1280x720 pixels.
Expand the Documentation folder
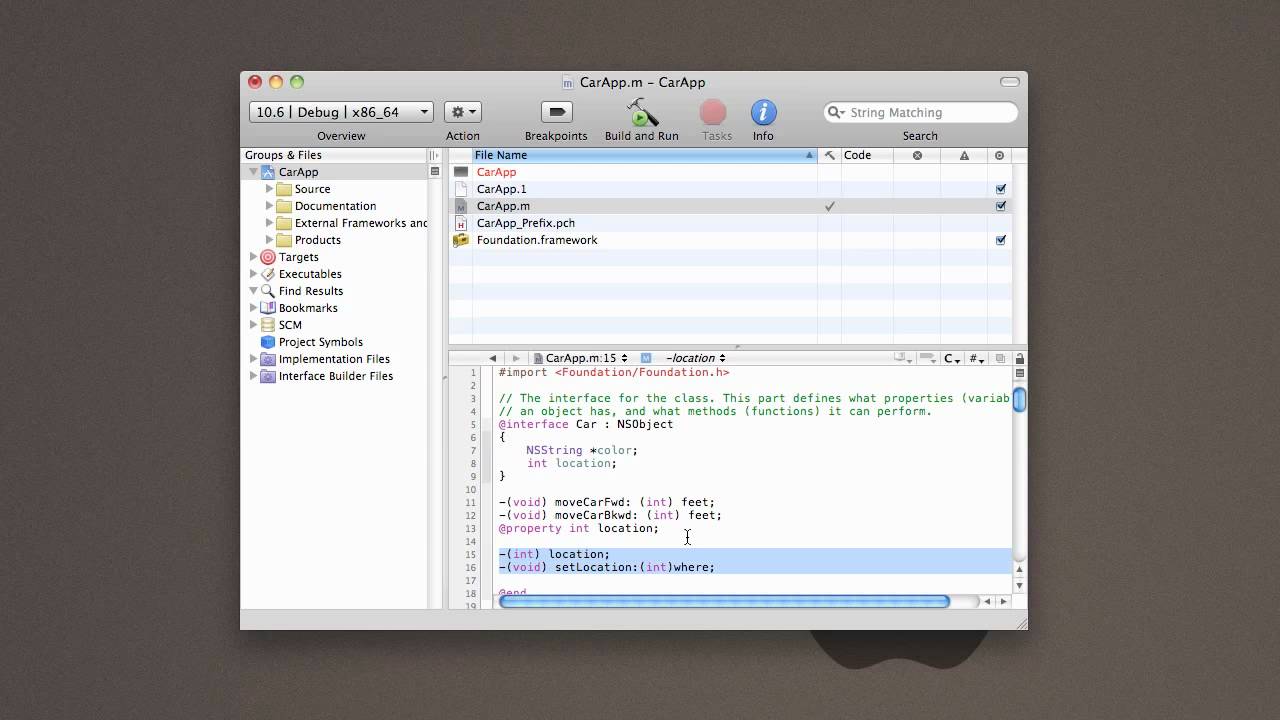pyautogui.click(x=269, y=206)
